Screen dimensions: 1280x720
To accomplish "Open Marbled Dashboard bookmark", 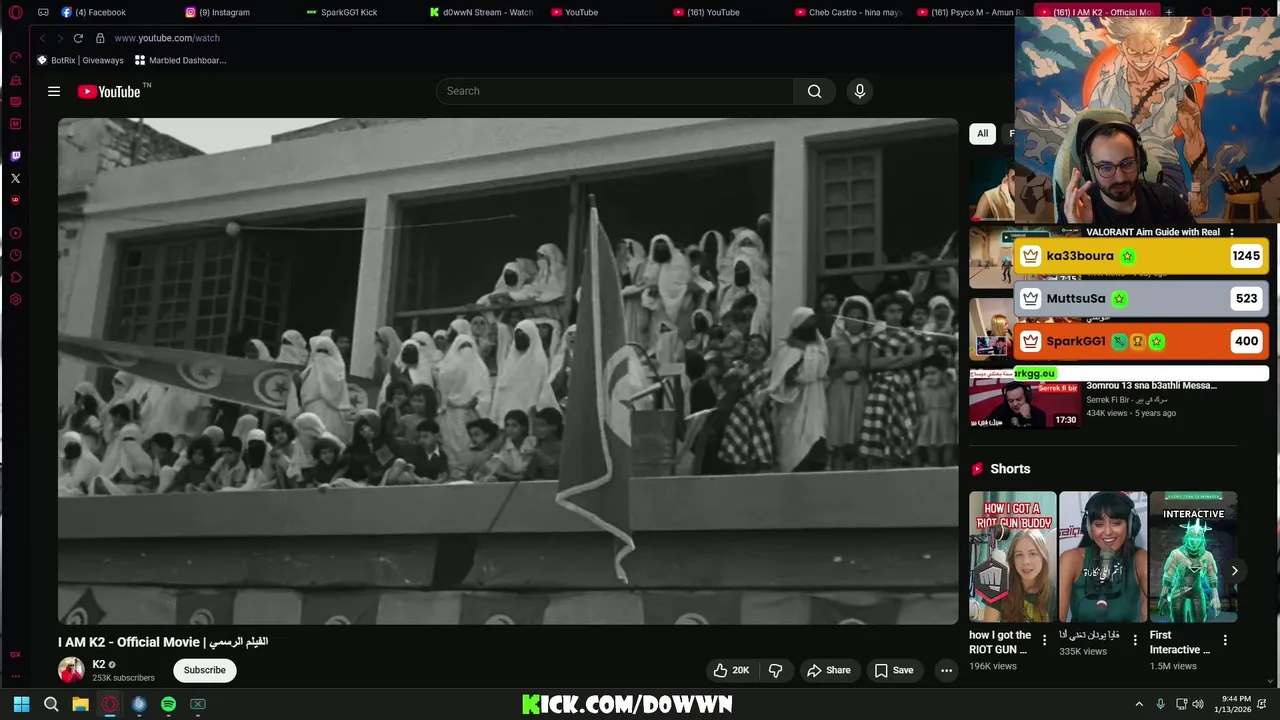I will pos(180,60).
